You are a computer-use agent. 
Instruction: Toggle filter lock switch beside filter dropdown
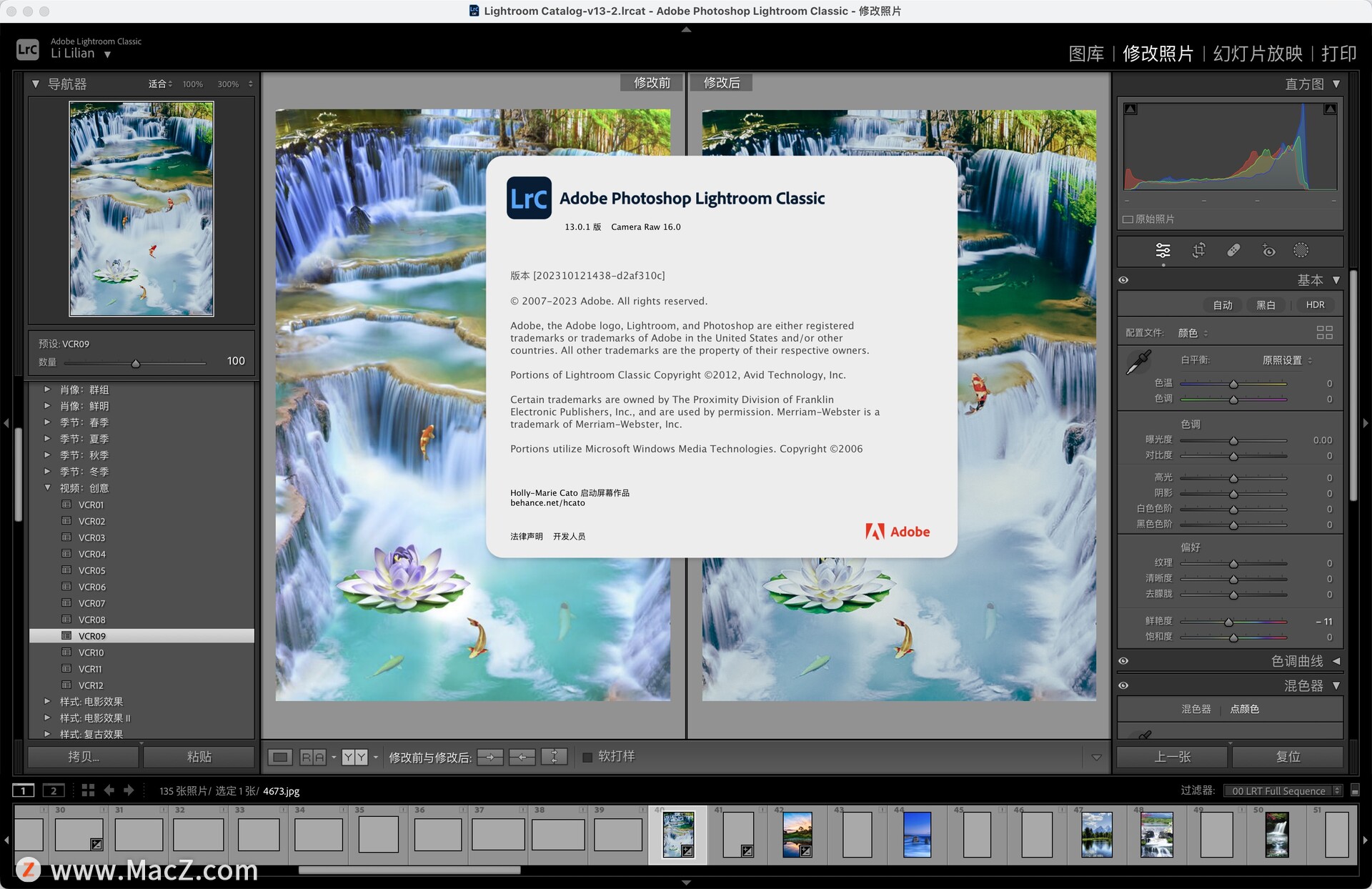pos(1355,790)
